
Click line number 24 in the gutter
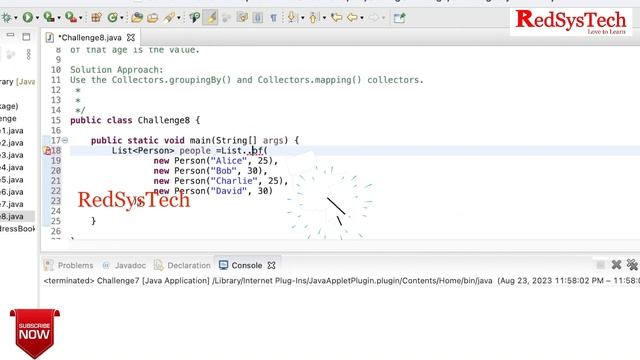[x=56, y=211]
